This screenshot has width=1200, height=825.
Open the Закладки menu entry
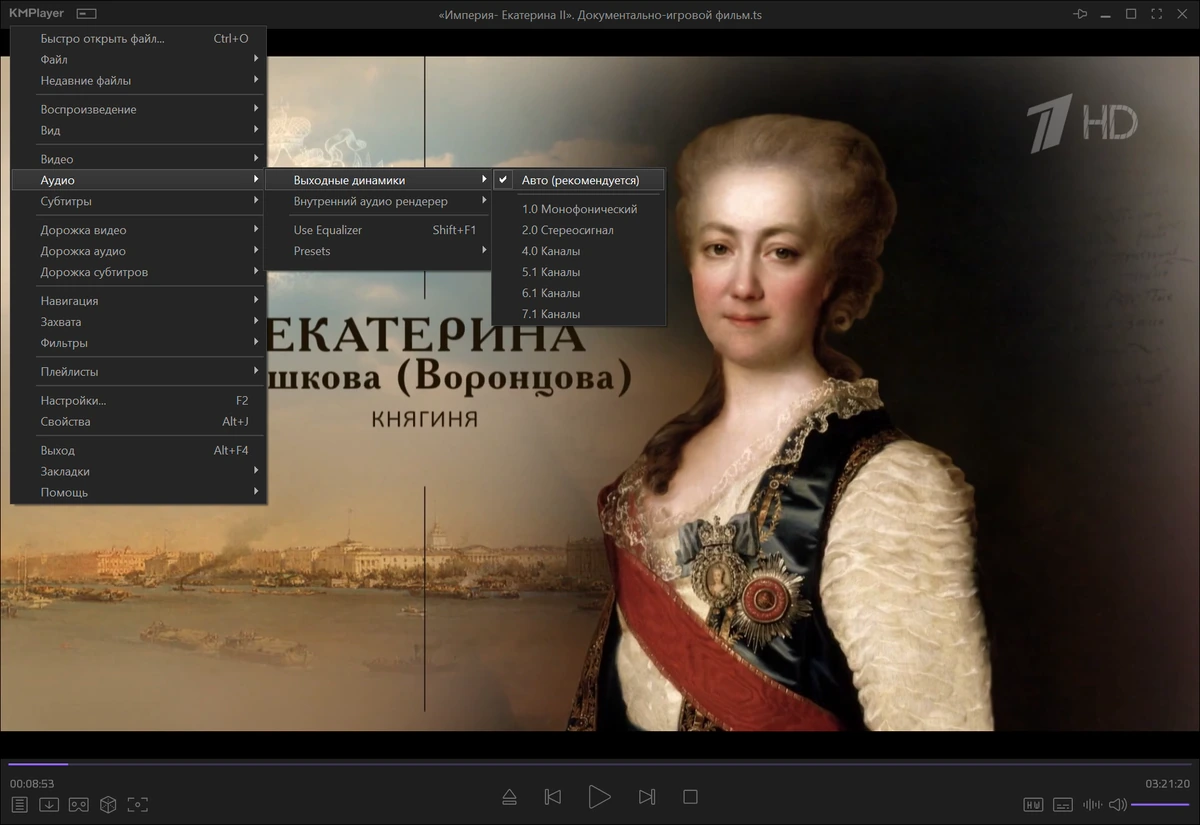tap(138, 471)
